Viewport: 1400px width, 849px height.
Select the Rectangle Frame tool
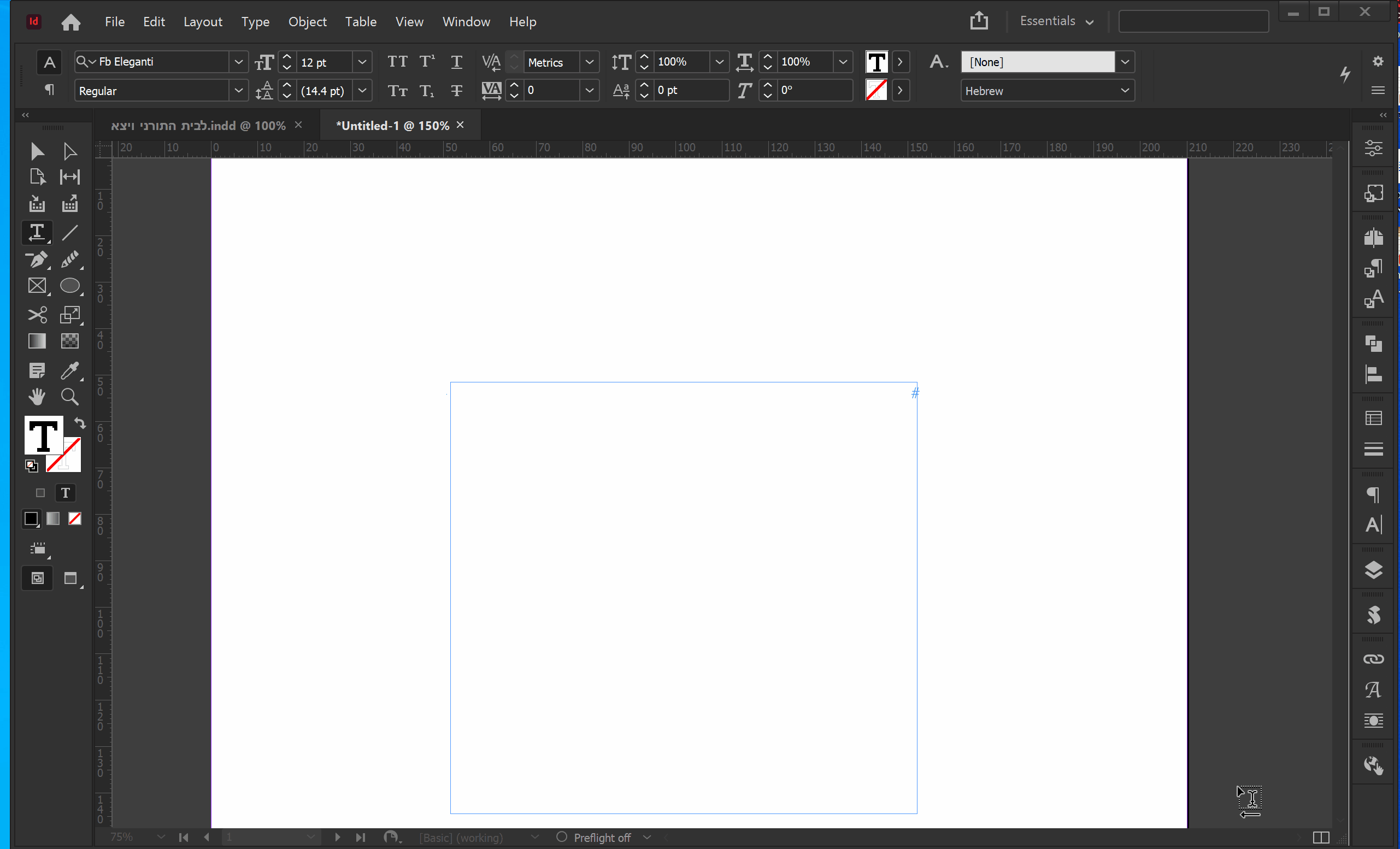(37, 286)
